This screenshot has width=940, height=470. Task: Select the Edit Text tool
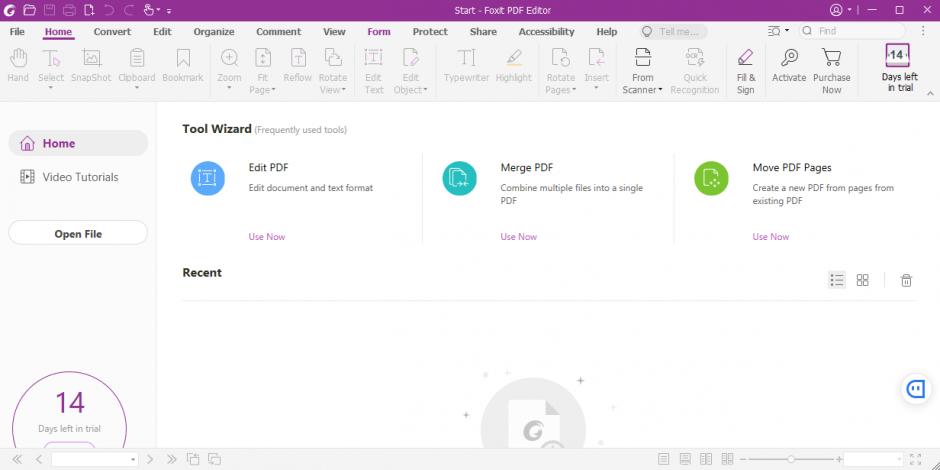click(373, 71)
